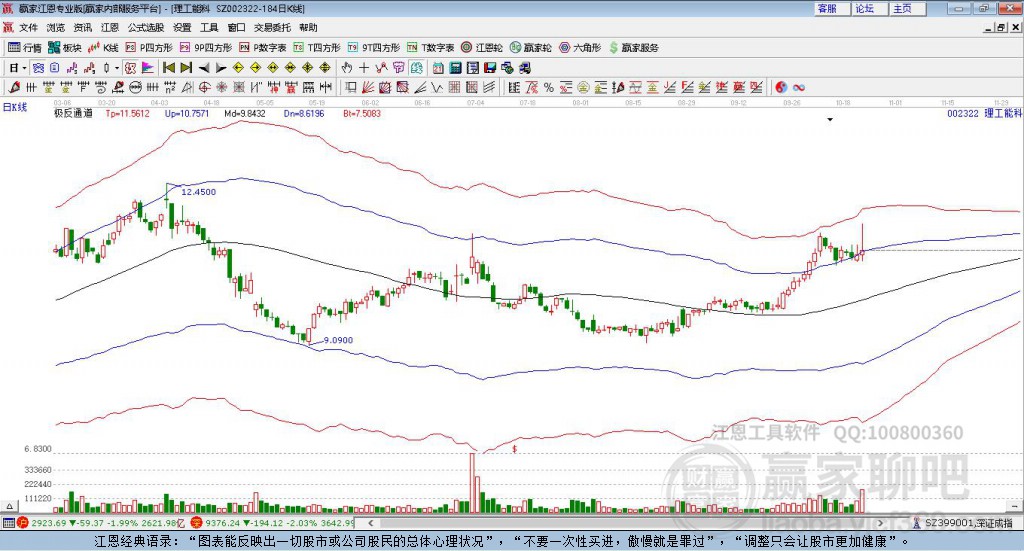
Task: Select the crosshair cursor tool
Action: click(x=364, y=68)
